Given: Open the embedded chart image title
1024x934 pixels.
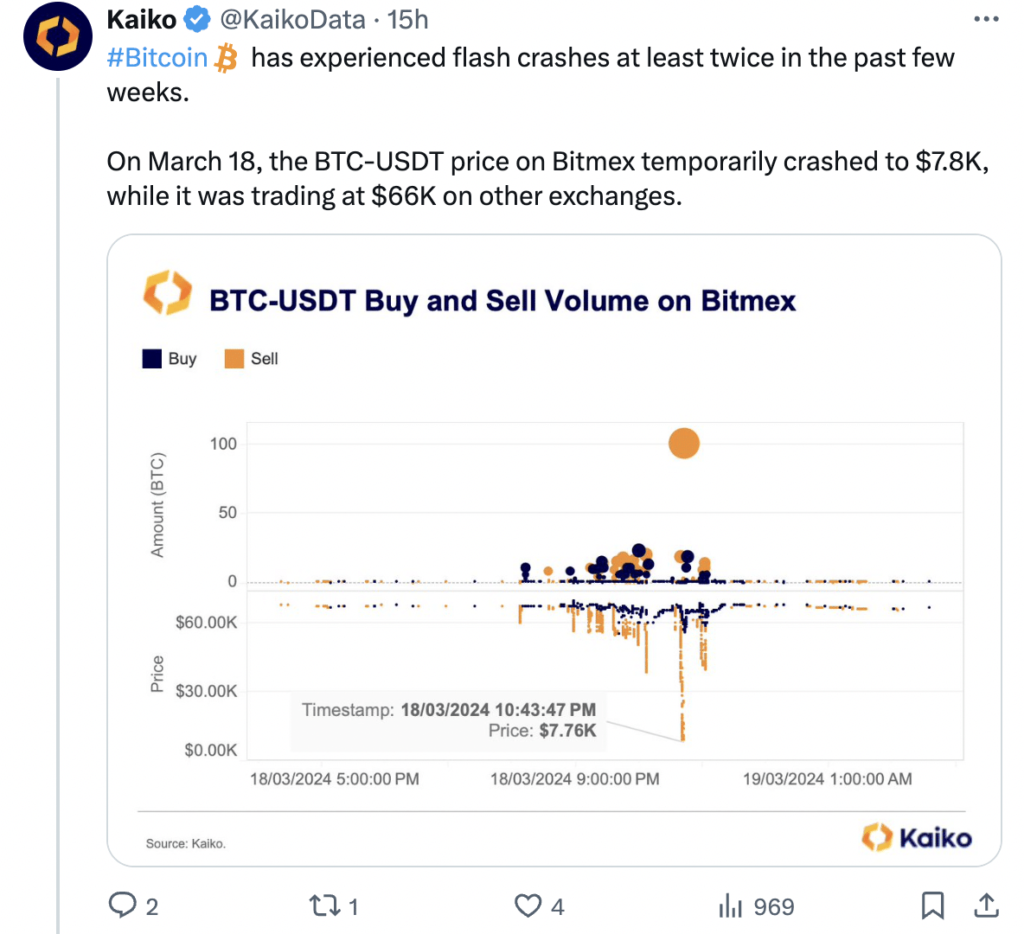Looking at the screenshot, I should tap(501, 301).
